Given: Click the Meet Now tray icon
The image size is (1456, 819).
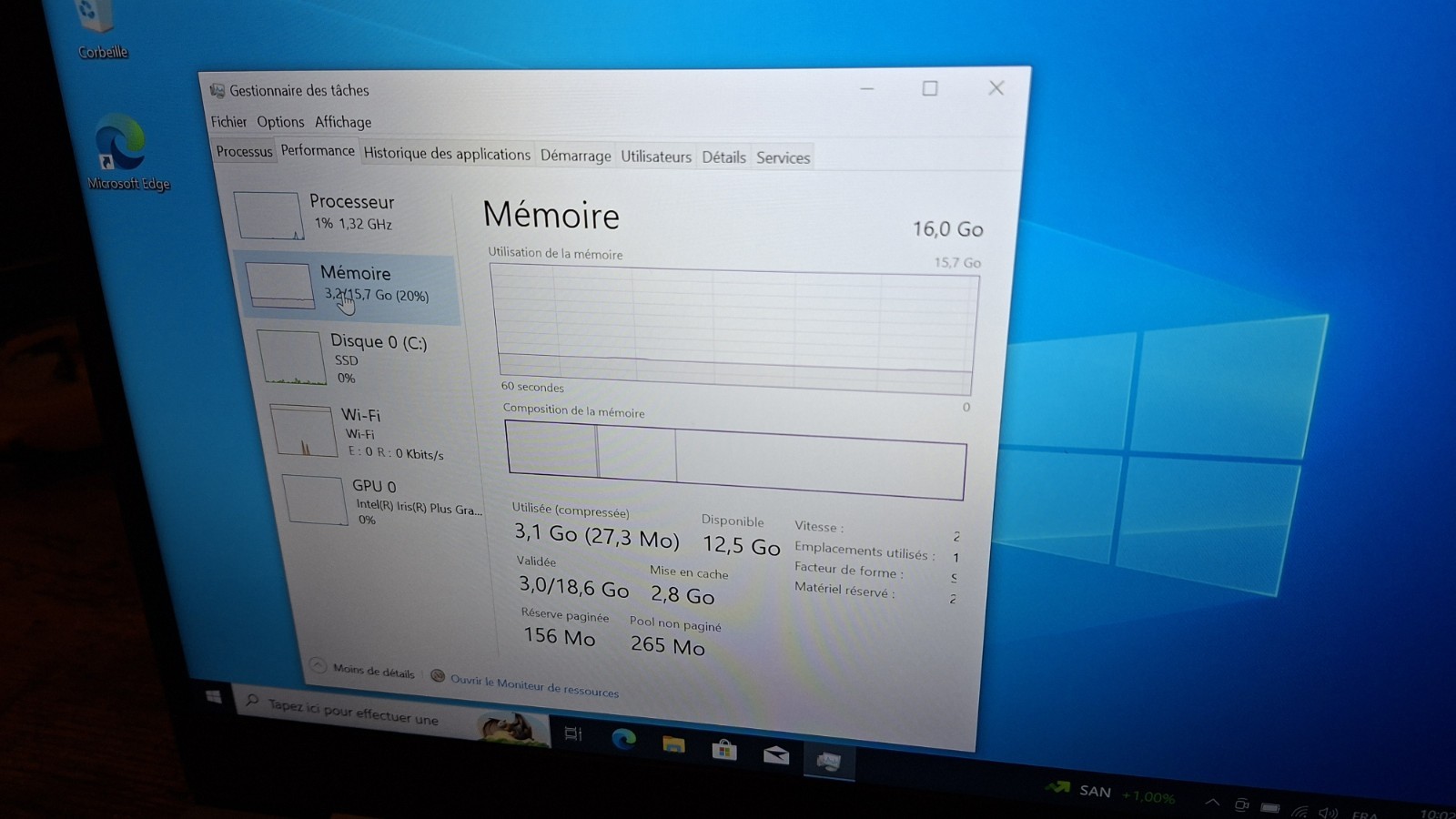Looking at the screenshot, I should tap(1242, 804).
